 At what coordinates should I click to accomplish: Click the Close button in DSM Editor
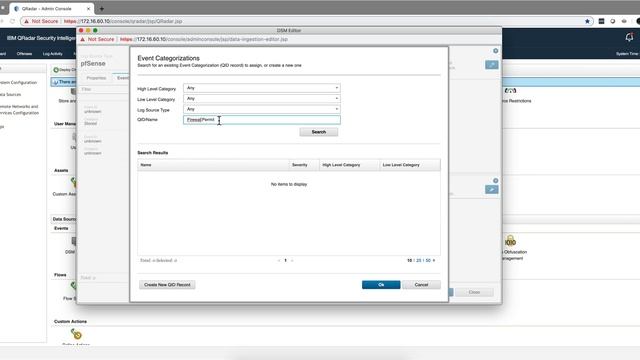474,292
